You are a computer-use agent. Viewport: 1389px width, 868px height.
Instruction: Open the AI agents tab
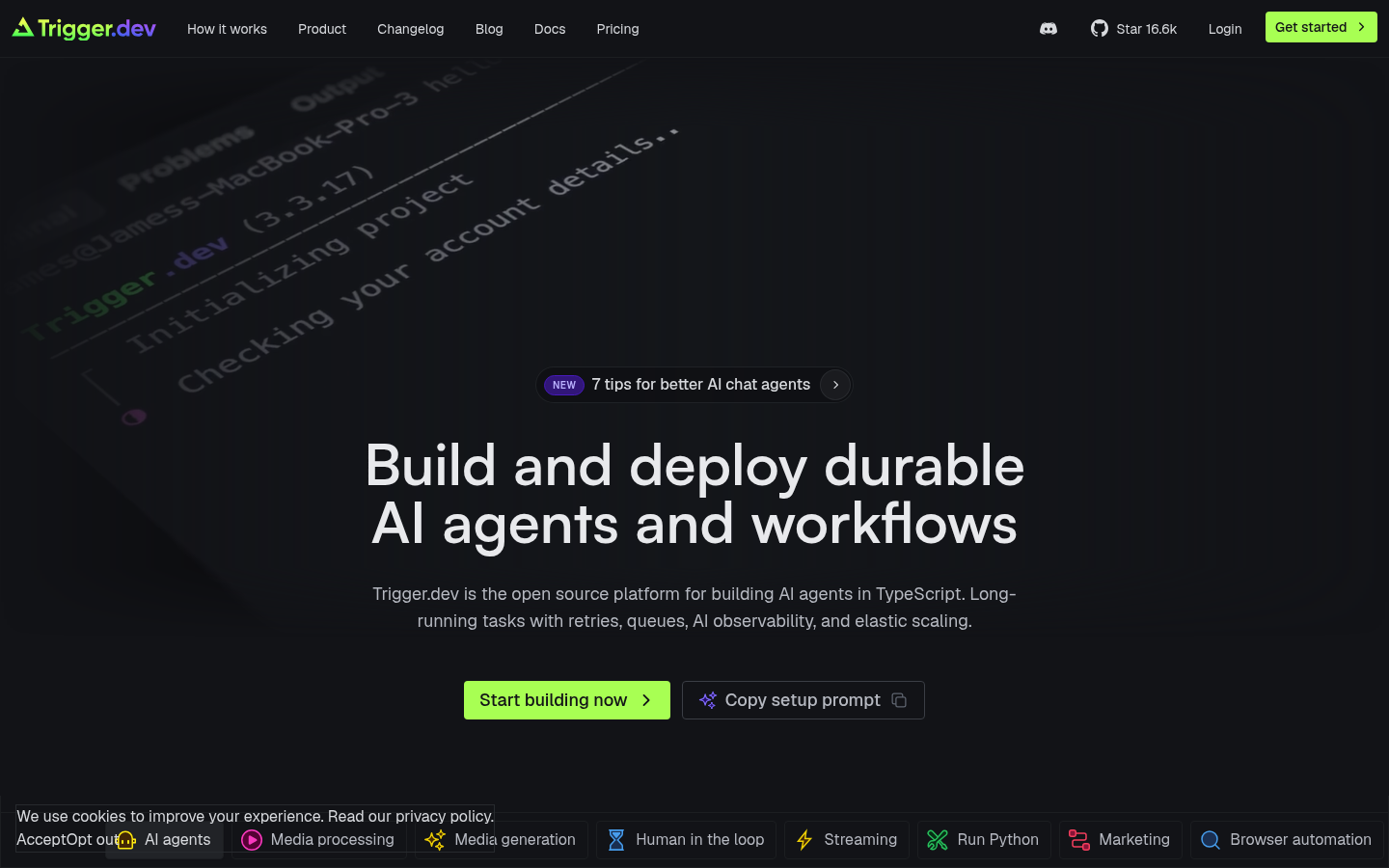click(x=164, y=840)
